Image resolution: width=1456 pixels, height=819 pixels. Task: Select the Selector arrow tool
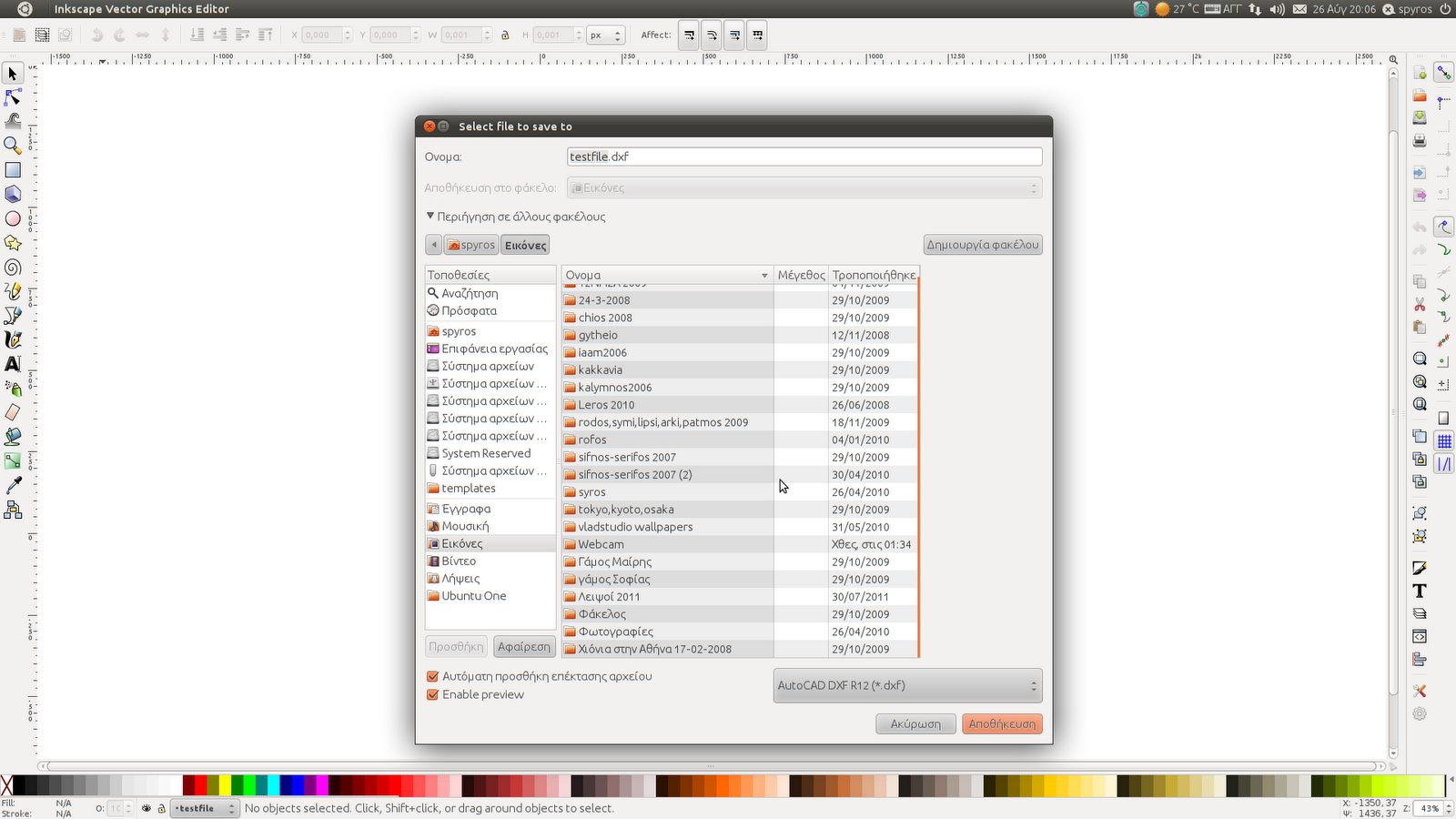click(13, 73)
